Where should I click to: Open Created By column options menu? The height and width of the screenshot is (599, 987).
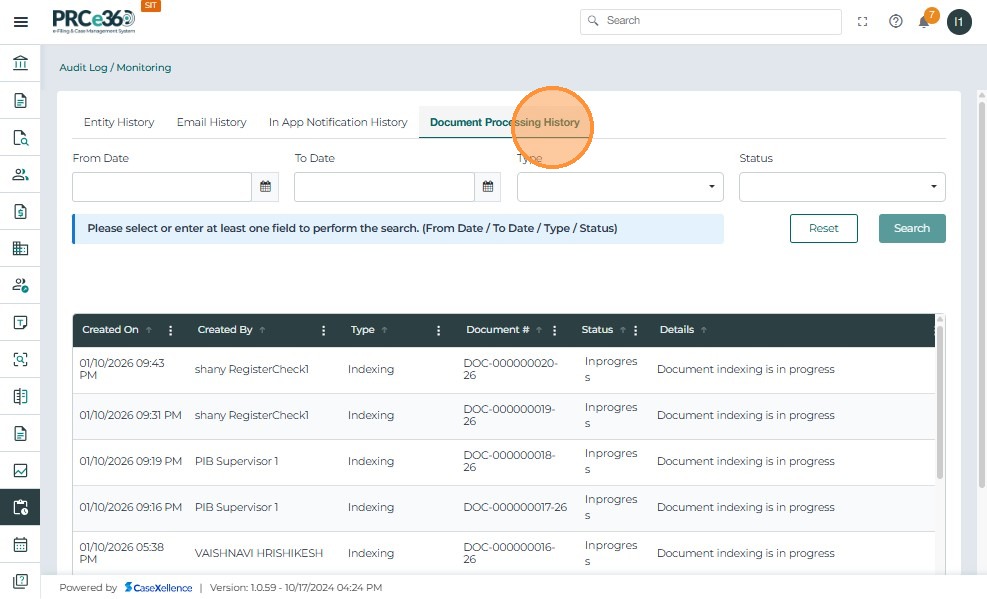(x=323, y=330)
